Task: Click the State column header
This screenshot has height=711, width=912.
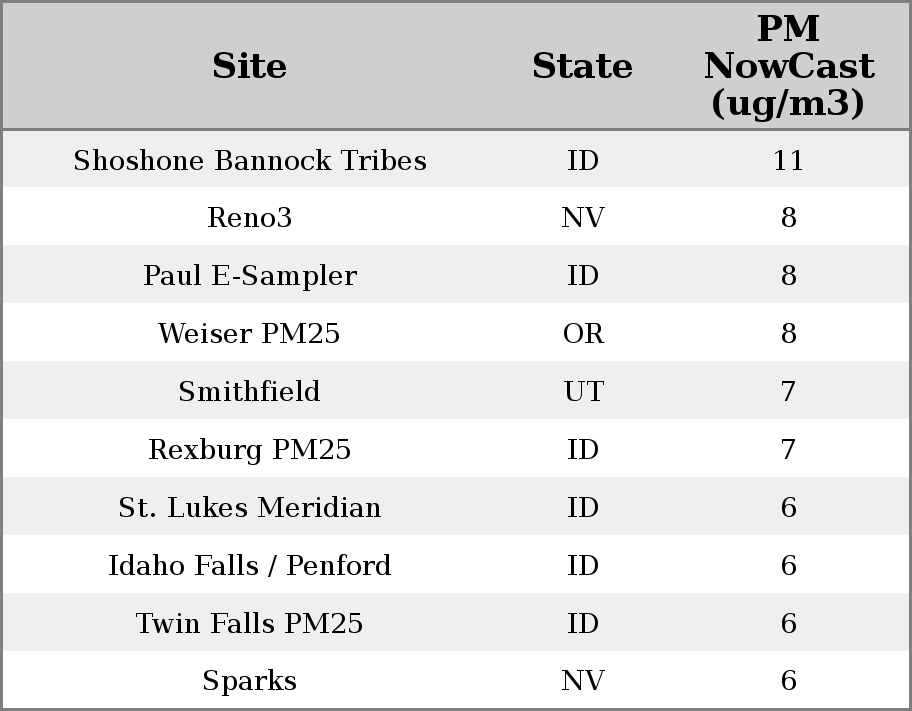Action: pos(582,66)
